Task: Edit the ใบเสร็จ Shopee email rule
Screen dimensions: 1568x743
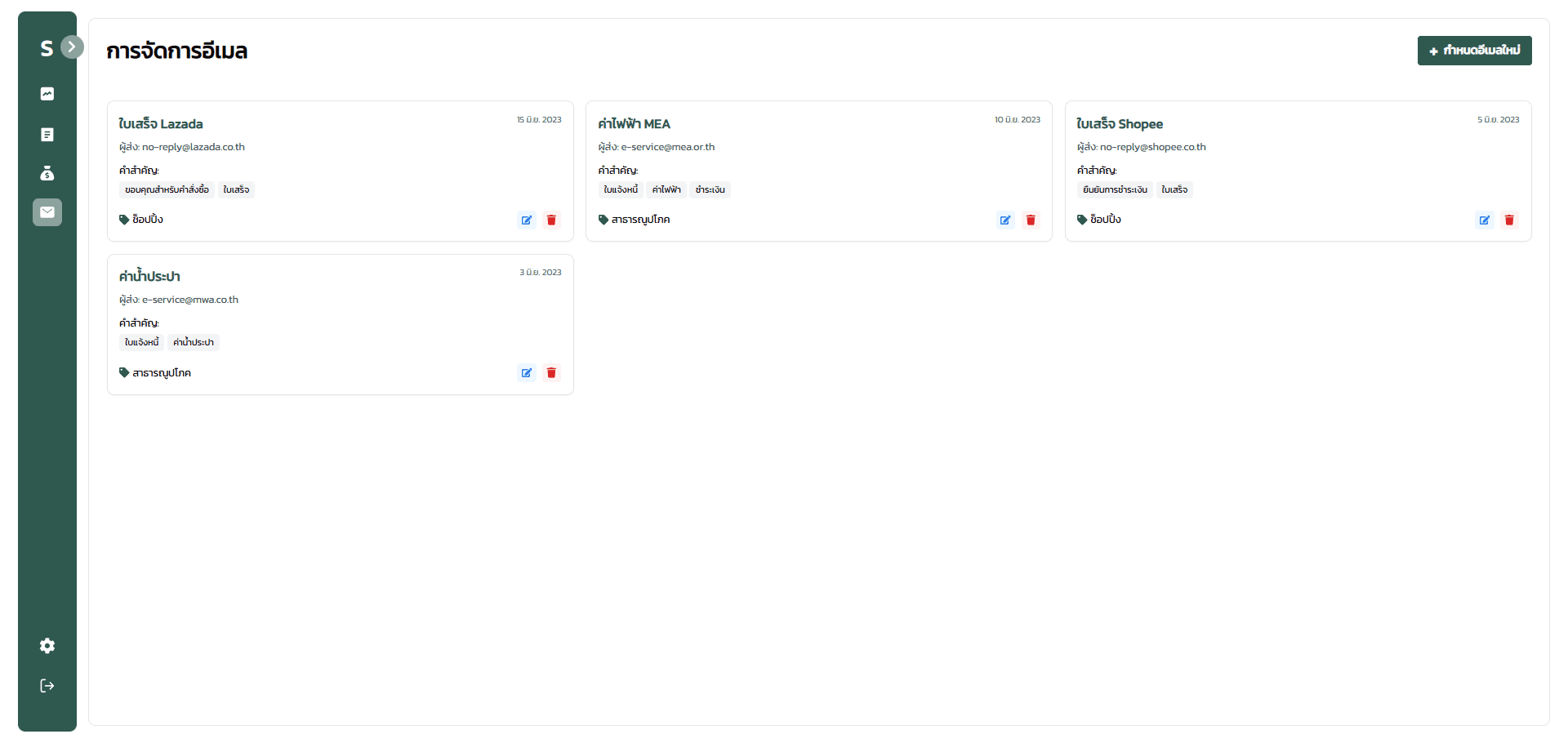Action: coord(1485,220)
